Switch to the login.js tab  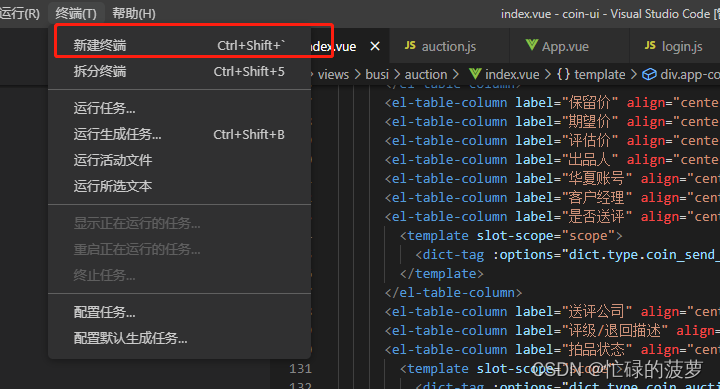675,46
